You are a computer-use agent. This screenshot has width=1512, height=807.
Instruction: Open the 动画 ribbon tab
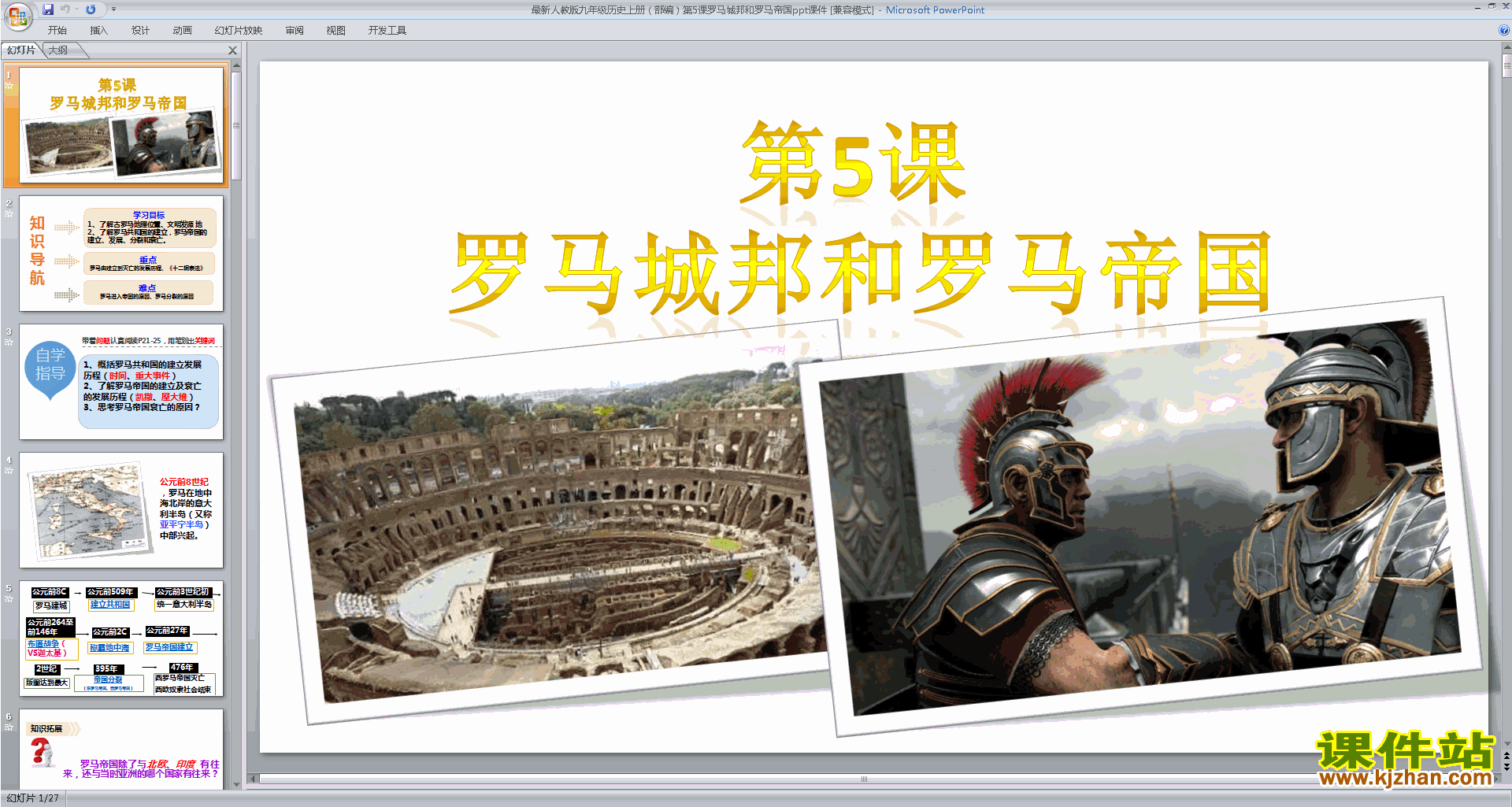click(x=182, y=31)
